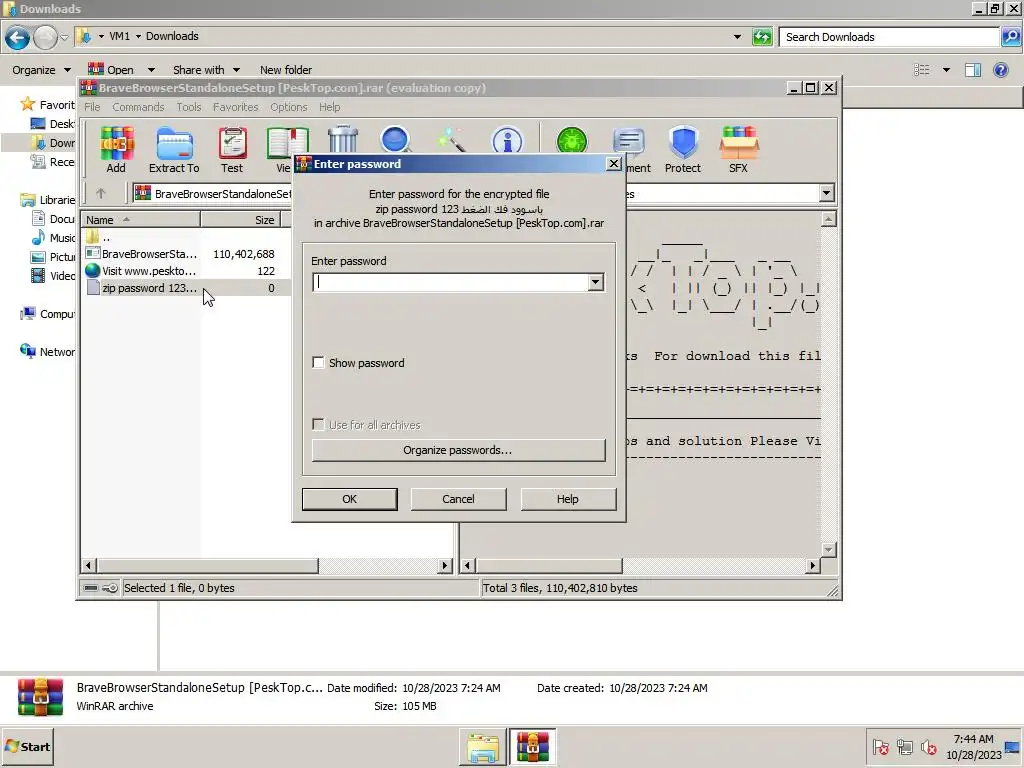The width and height of the screenshot is (1024, 768).
Task: Click the Explorer forward arrow button
Action: coord(45,37)
